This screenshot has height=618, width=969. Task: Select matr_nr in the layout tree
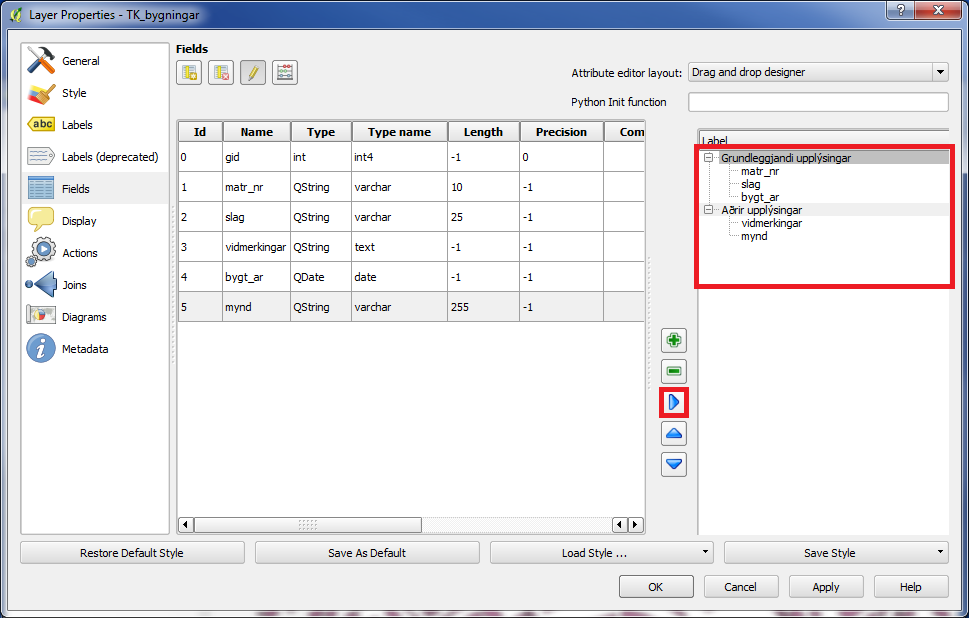(760, 171)
